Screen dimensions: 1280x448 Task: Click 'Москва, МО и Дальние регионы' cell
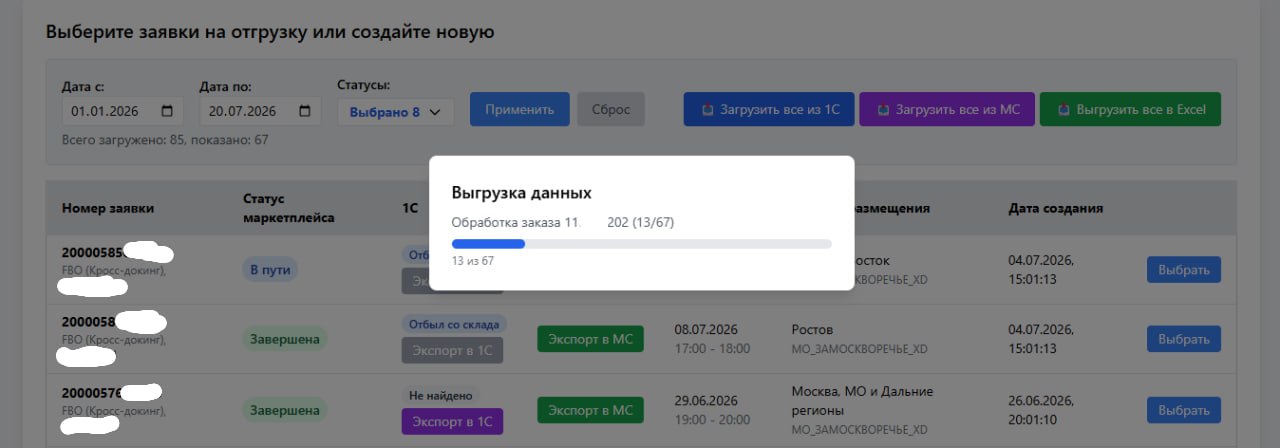point(862,399)
